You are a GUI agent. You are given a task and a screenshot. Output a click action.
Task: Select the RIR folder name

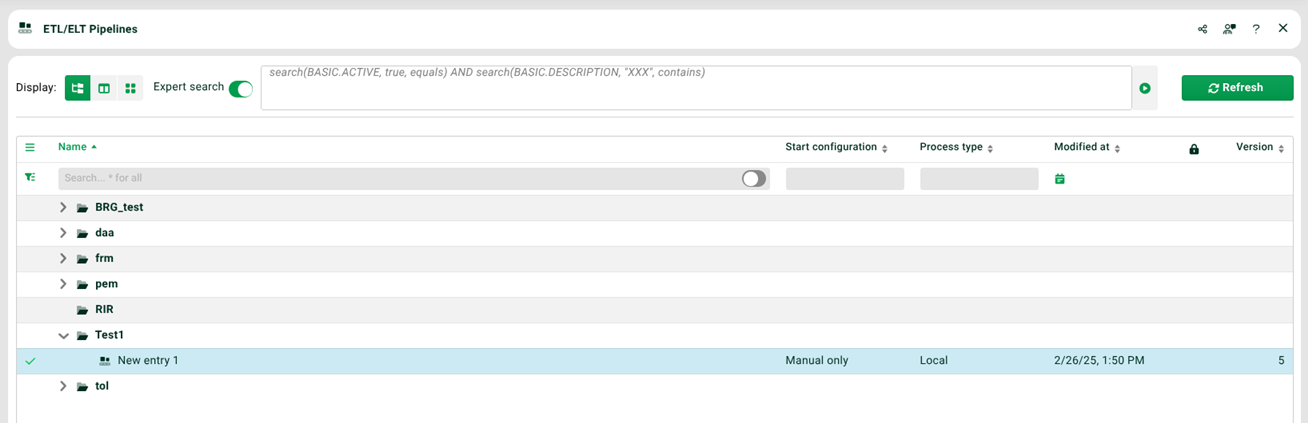coord(104,310)
